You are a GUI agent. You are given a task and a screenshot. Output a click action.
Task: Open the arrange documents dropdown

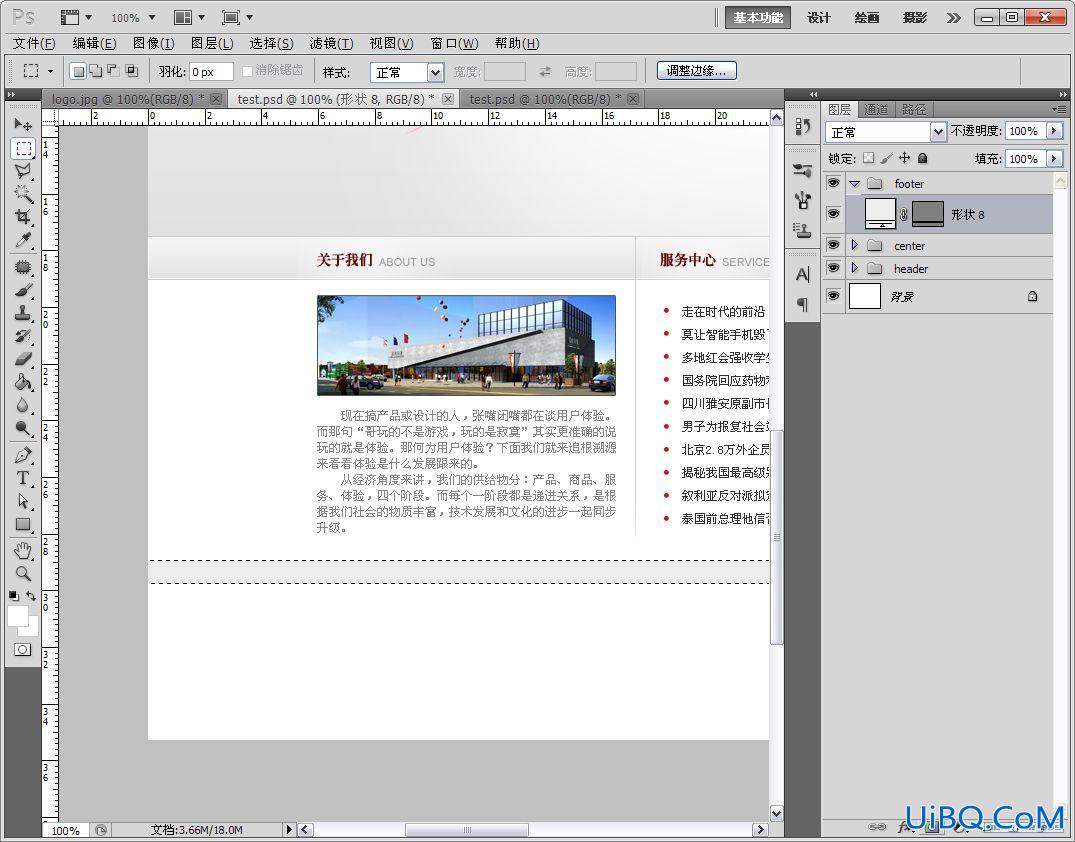click(190, 17)
